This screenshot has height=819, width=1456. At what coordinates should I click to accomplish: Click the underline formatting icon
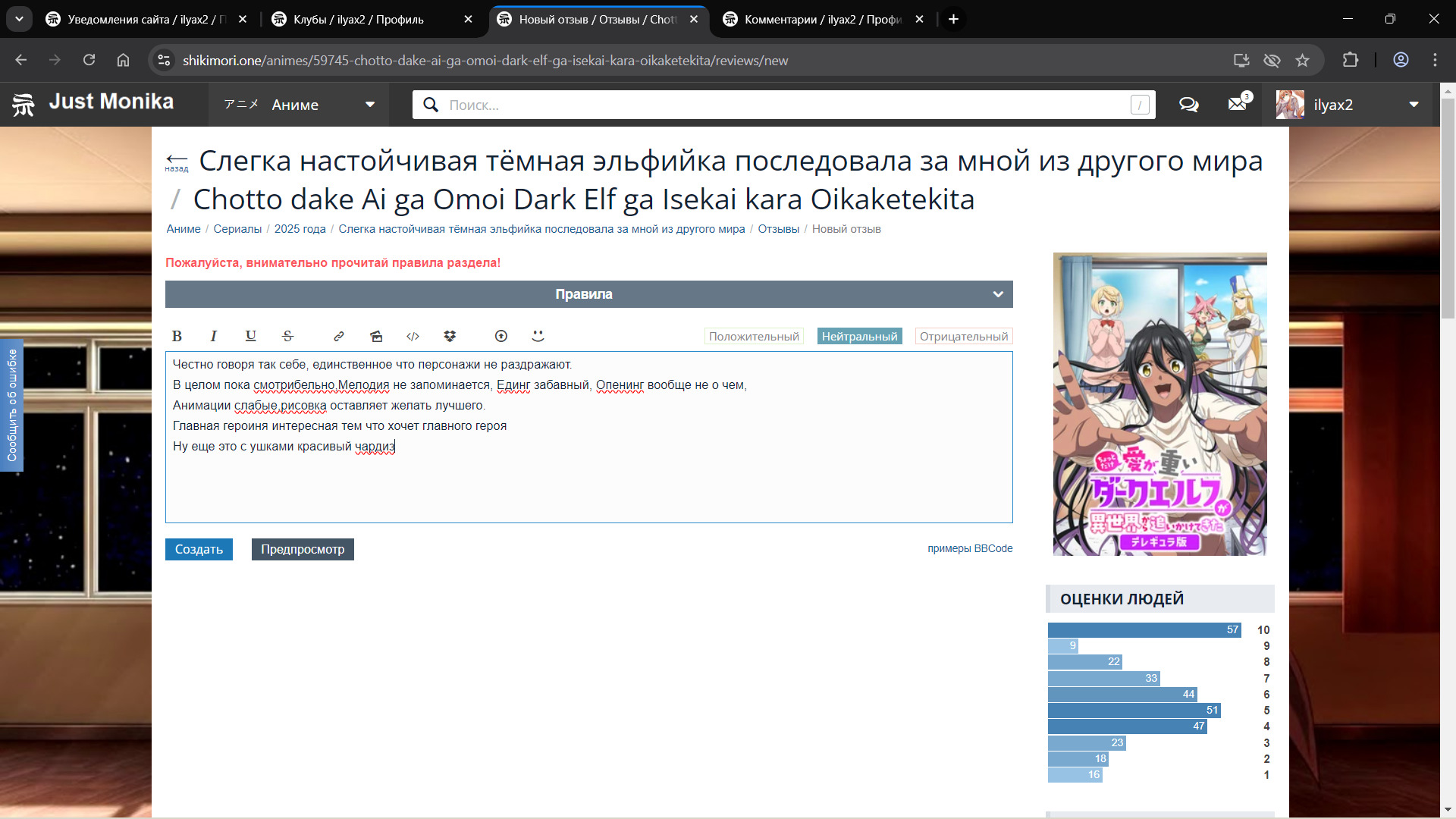tap(250, 336)
